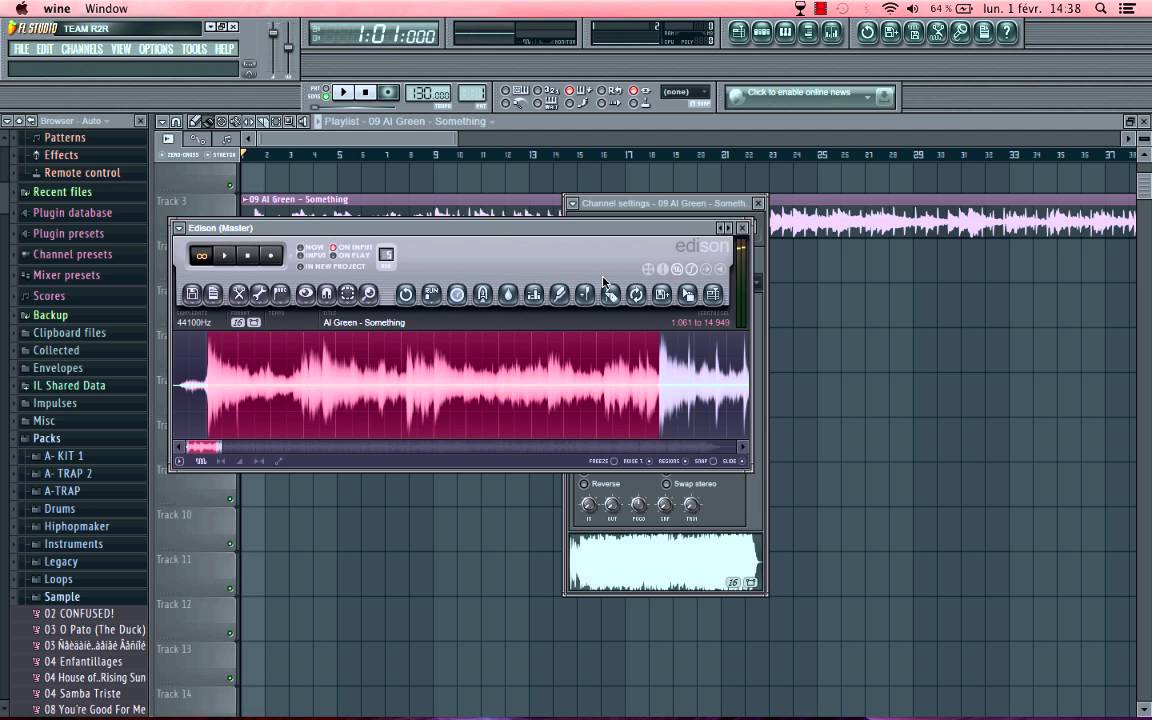Click Edison's RUN script icon
The width and height of the screenshot is (1152, 720).
coord(431,295)
